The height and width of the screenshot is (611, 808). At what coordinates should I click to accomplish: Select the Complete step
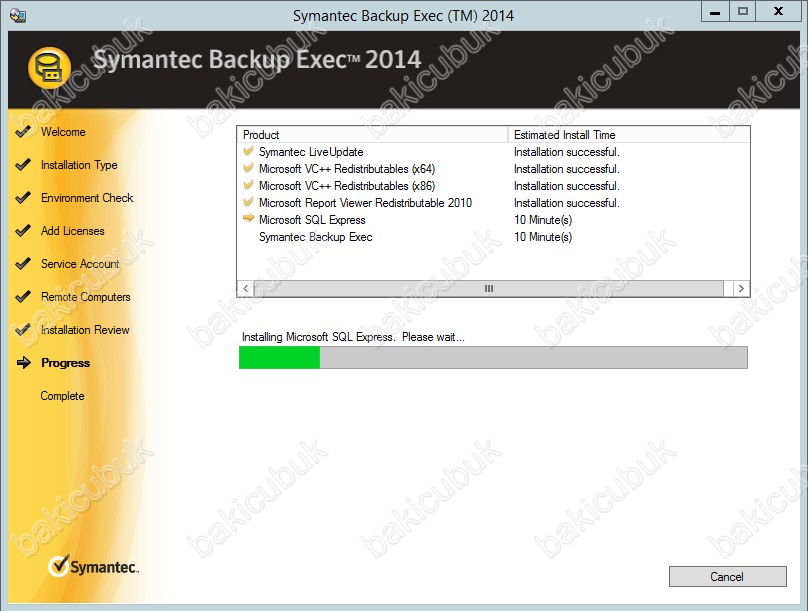point(62,396)
